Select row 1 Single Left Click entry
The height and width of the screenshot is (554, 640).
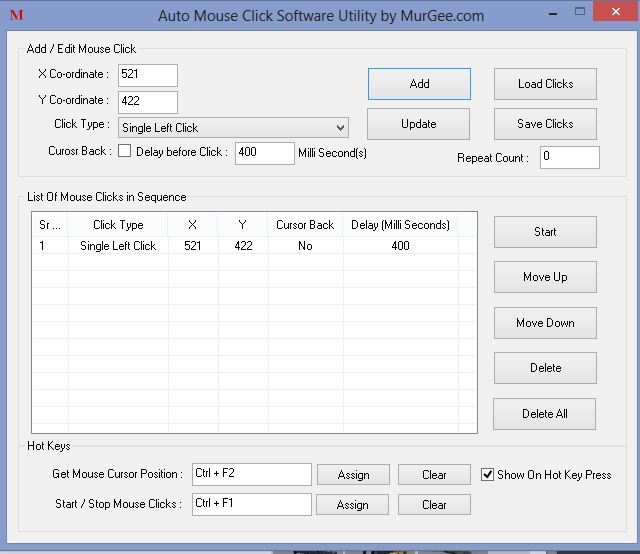coord(253,246)
